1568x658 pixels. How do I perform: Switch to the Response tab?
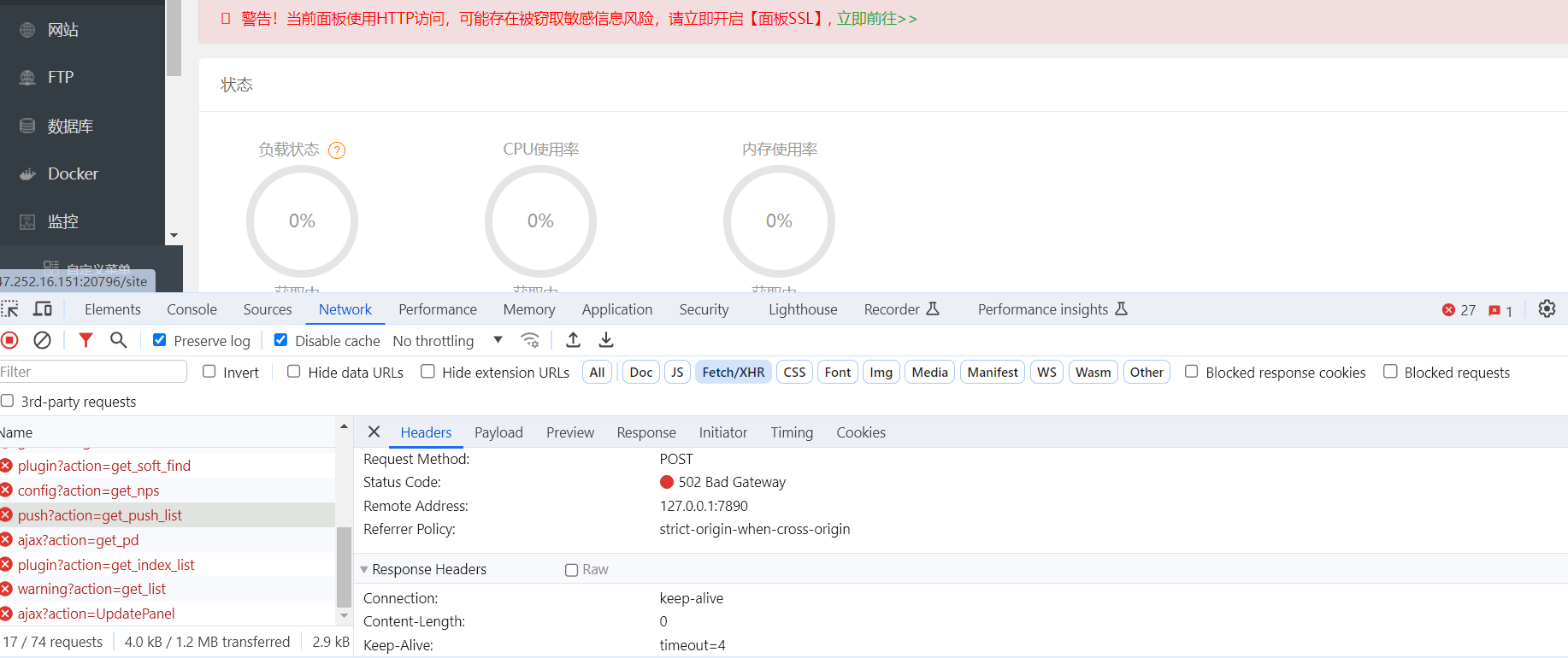coord(646,432)
